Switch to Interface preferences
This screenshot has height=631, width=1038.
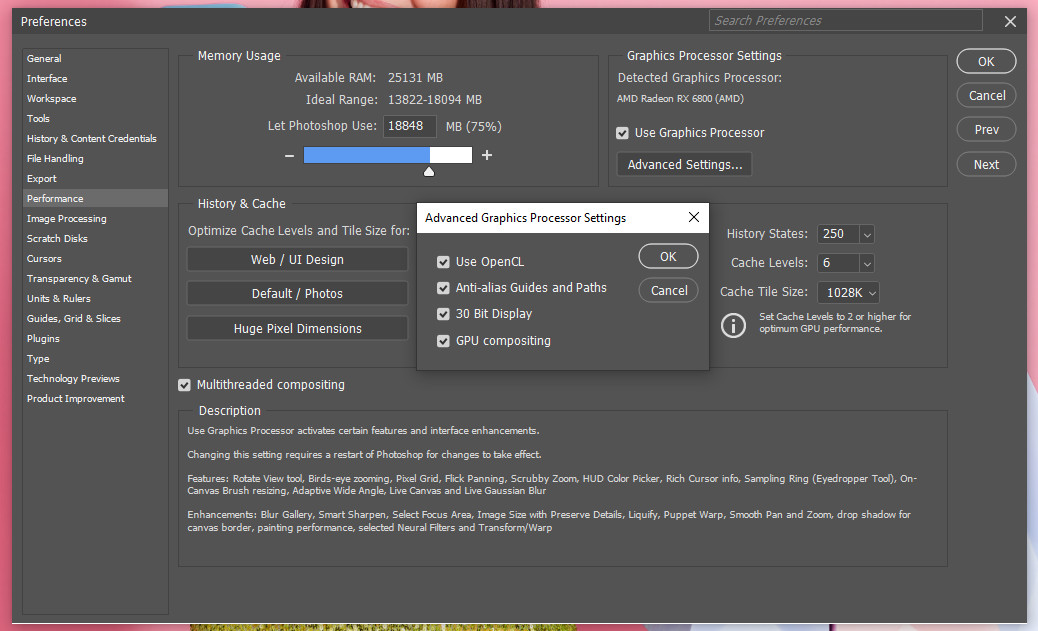[95, 78]
